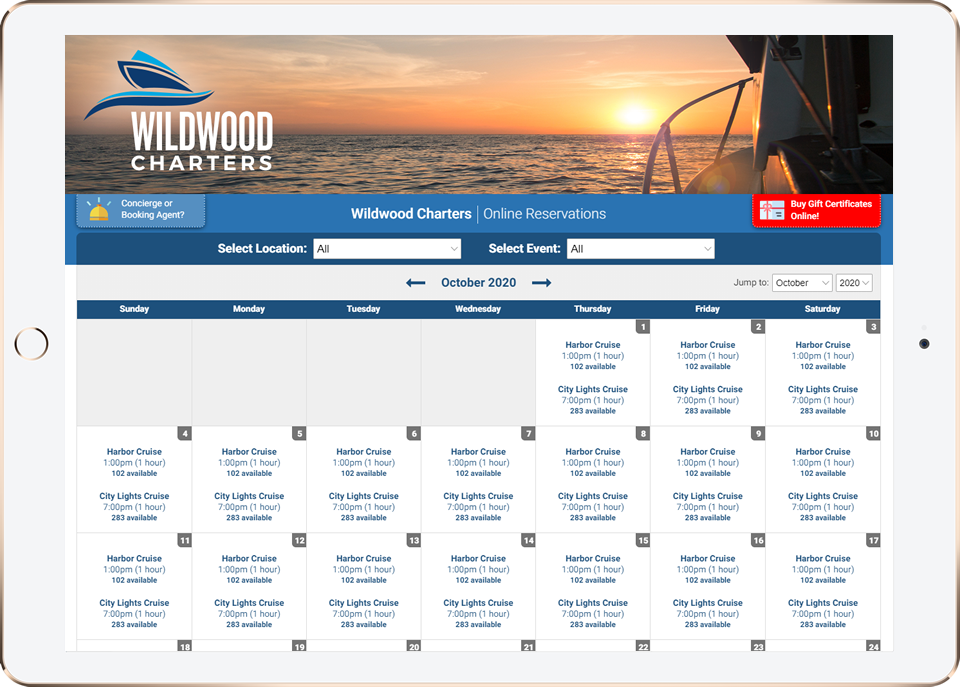Image resolution: width=960 pixels, height=687 pixels.
Task: Select the Harbor Cruise on October 8
Action: 592,451
